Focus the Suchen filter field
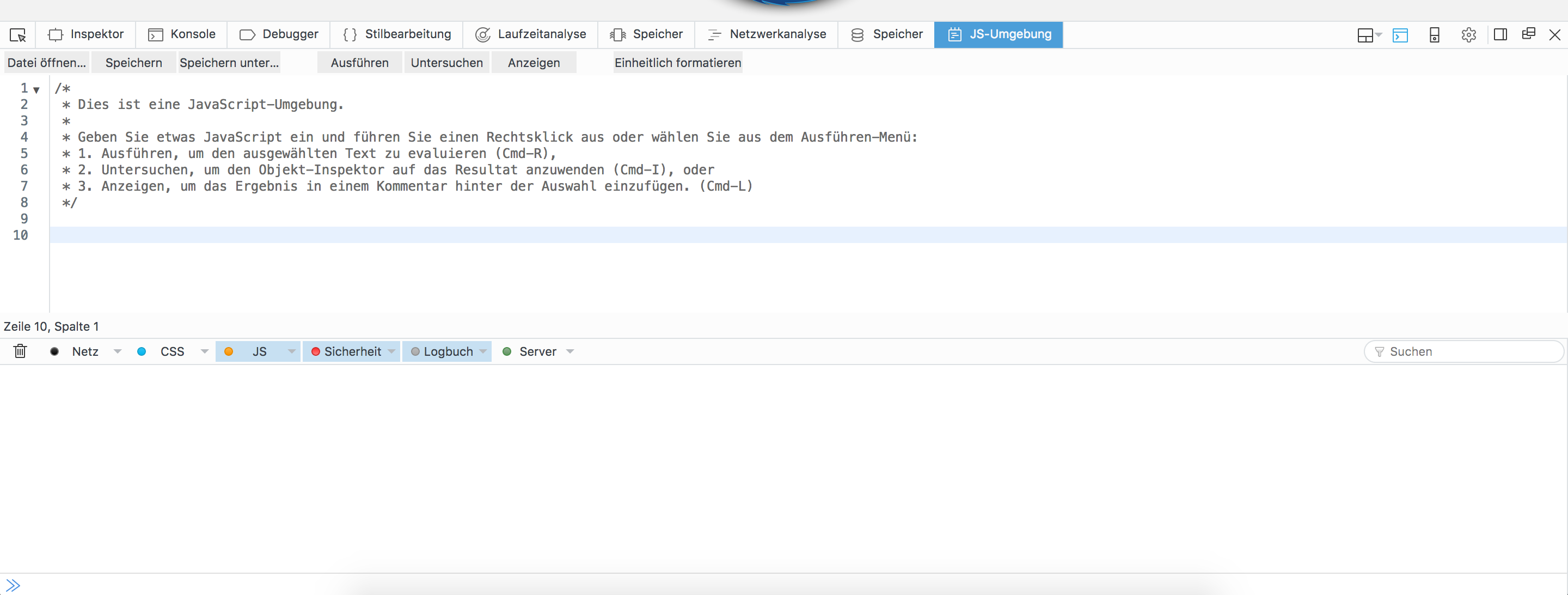 coord(1467,351)
